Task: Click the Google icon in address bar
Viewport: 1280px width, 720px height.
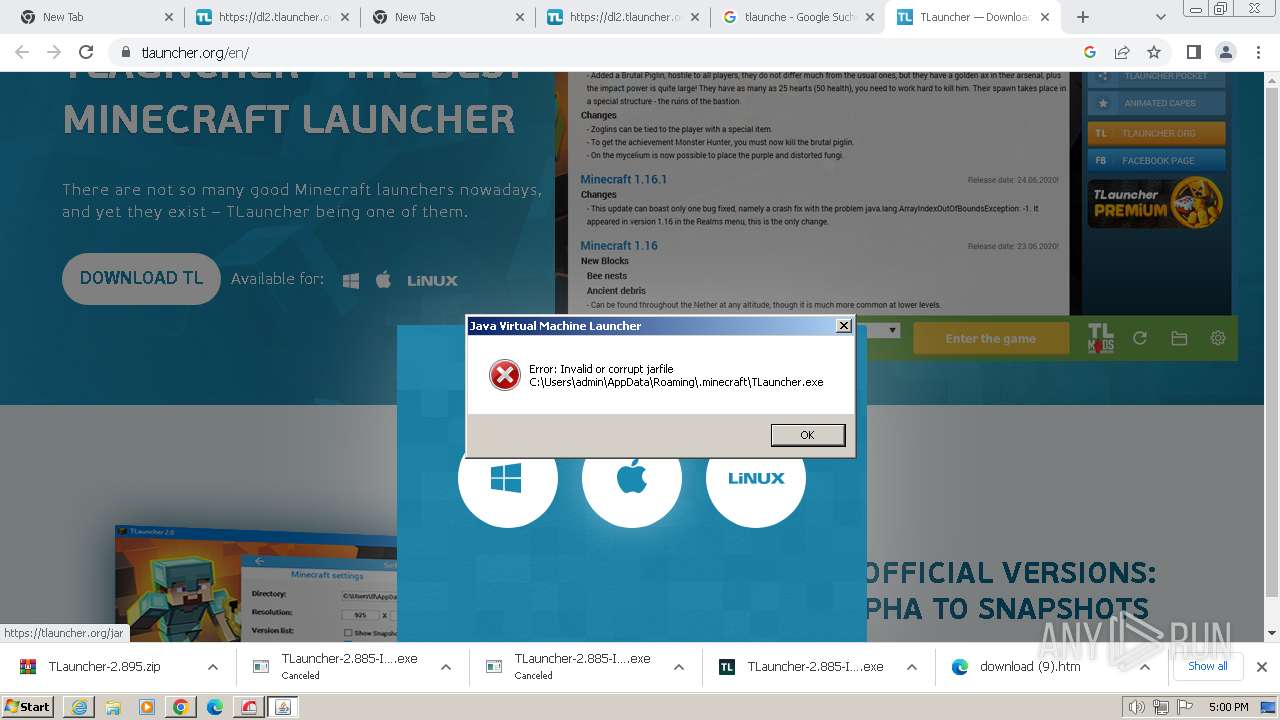Action: [1090, 53]
